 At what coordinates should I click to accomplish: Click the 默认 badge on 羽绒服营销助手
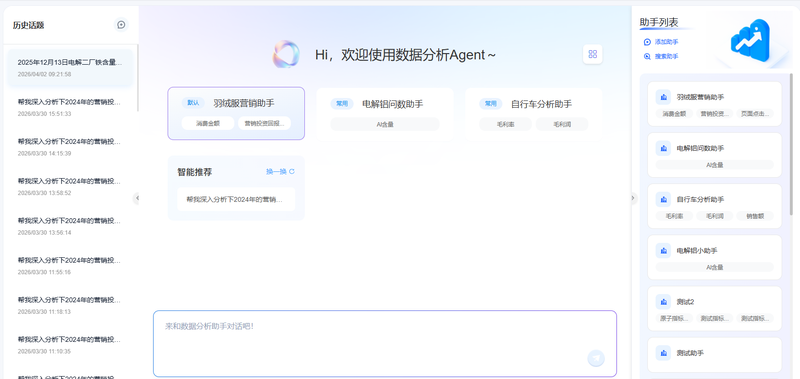193,103
